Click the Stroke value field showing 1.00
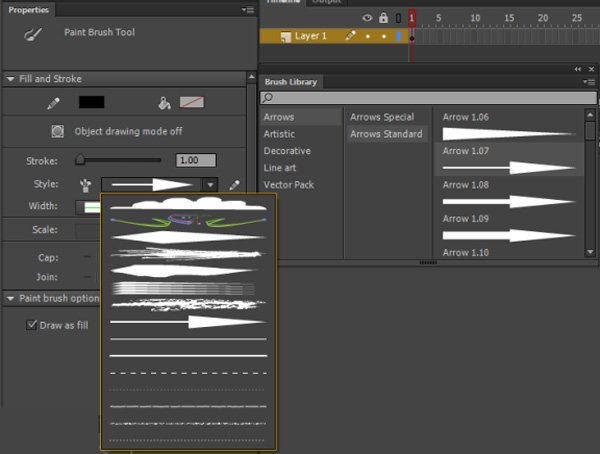The width and height of the screenshot is (600, 454). point(196,160)
